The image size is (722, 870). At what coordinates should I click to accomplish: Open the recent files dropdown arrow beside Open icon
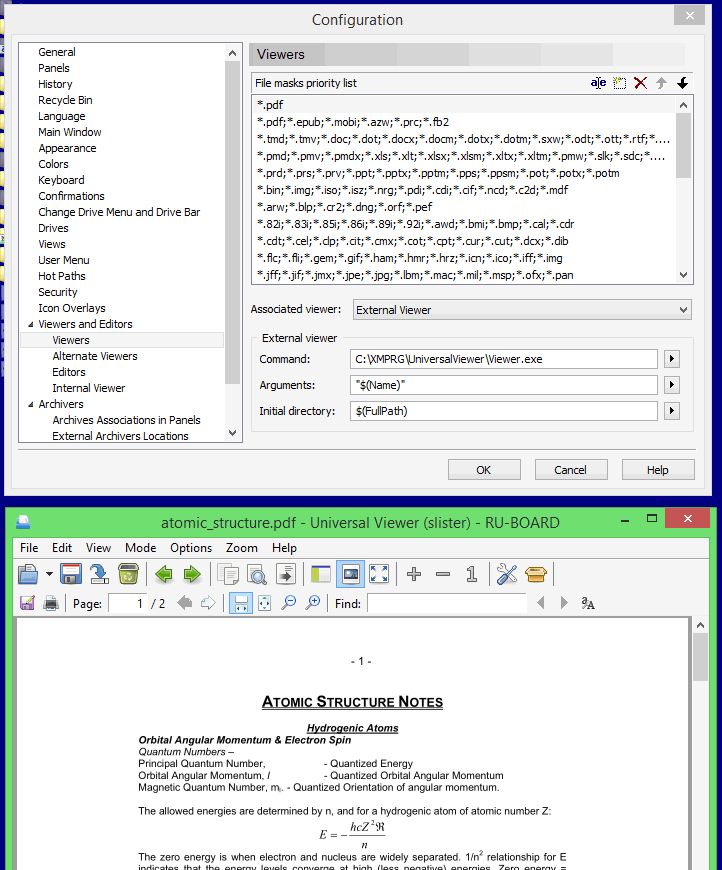49,574
